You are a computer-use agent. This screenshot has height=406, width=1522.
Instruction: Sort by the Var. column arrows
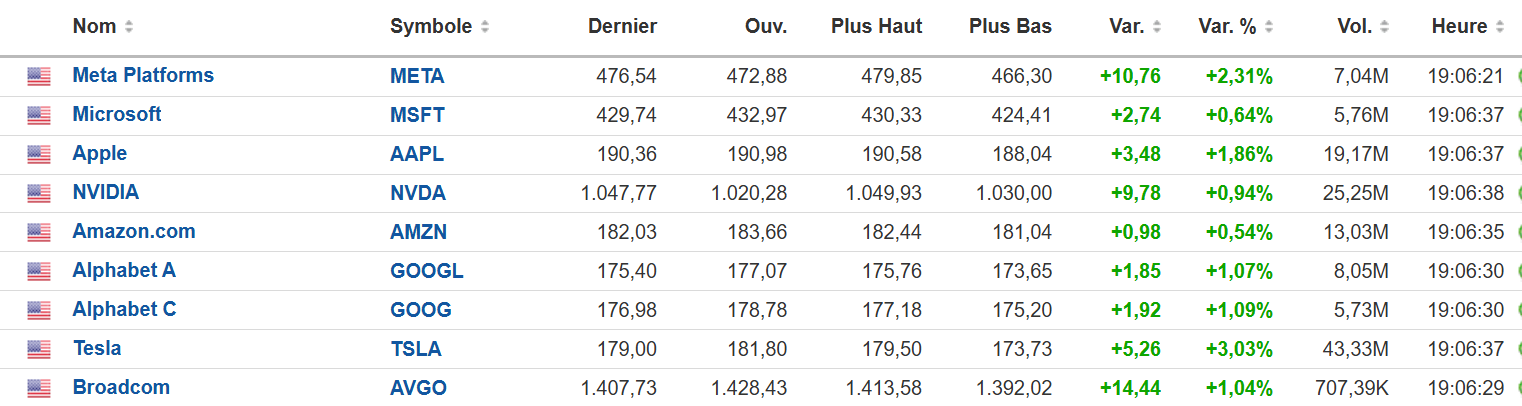click(x=1157, y=27)
